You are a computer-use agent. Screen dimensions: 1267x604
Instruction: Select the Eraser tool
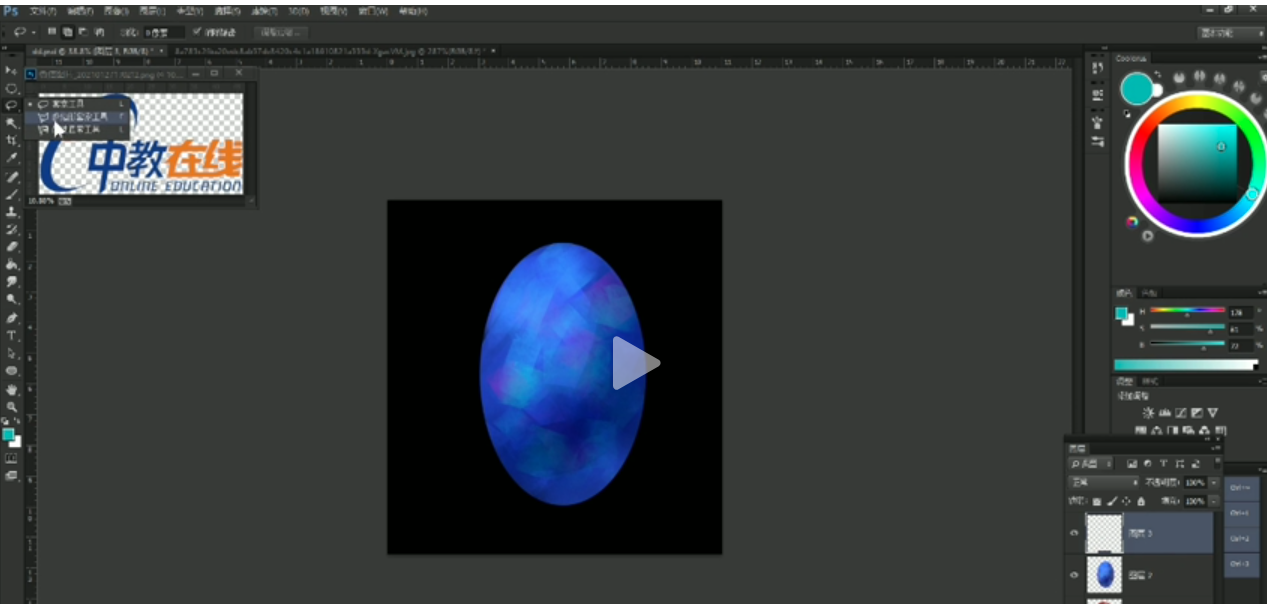coord(12,247)
